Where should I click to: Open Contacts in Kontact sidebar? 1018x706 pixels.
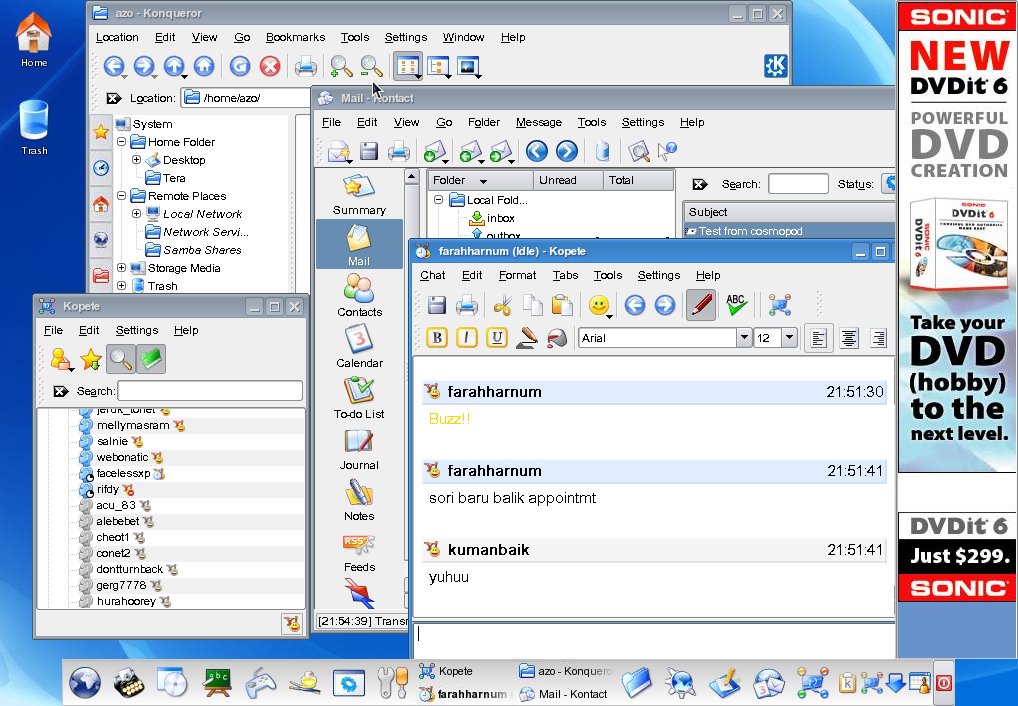359,296
